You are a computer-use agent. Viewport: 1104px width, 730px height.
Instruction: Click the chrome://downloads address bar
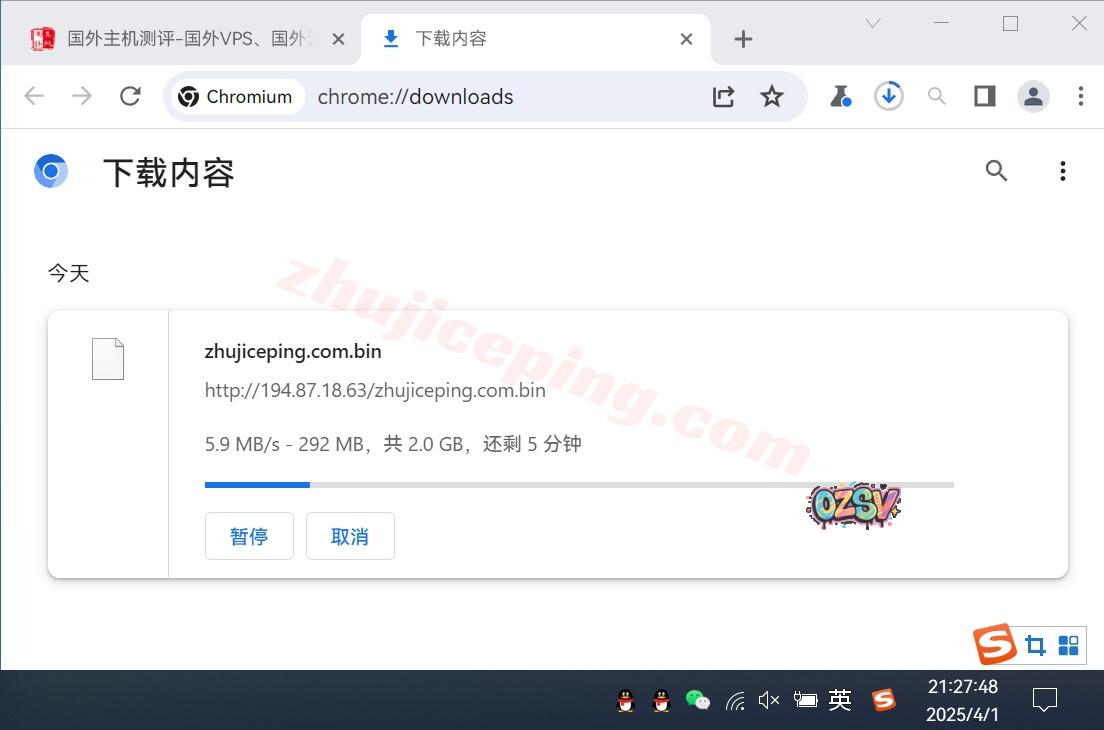[x=500, y=97]
